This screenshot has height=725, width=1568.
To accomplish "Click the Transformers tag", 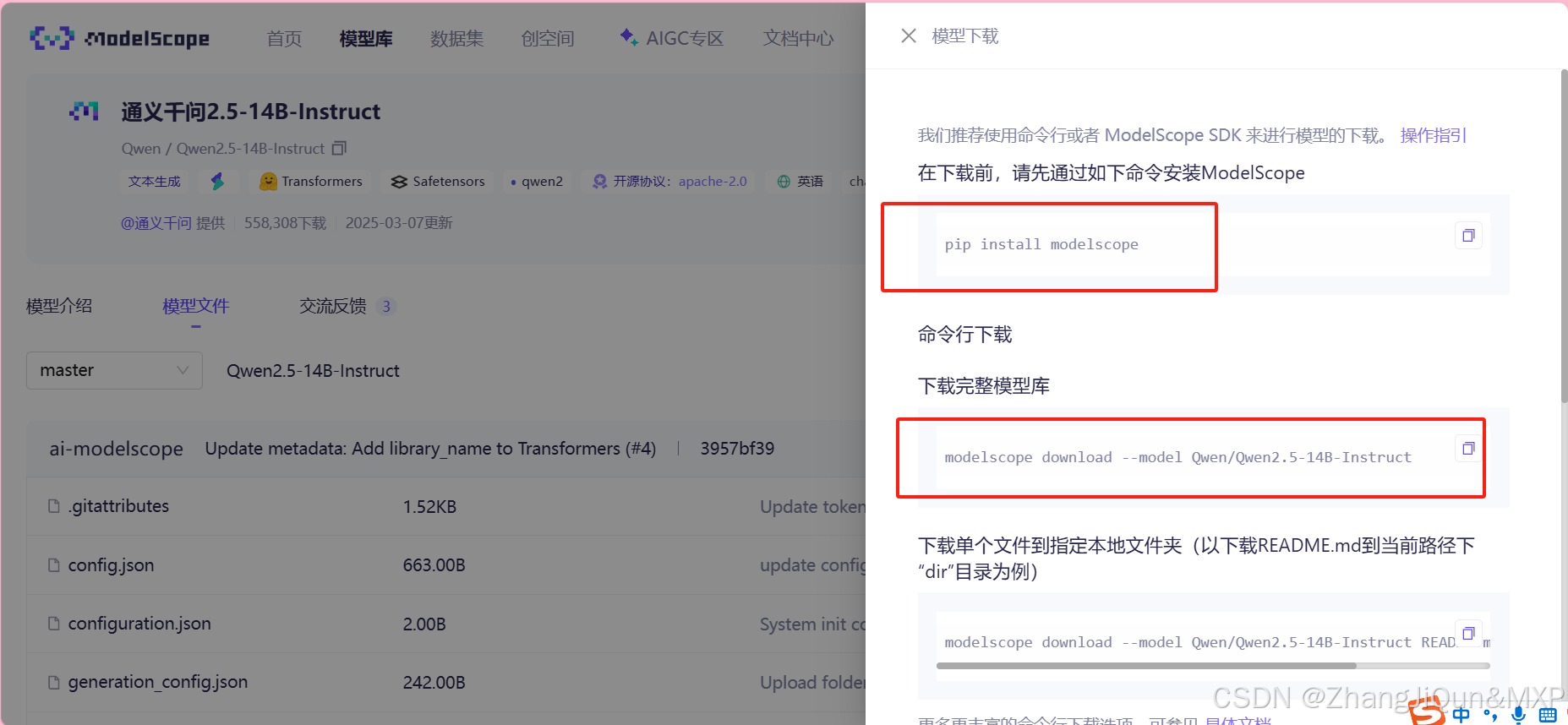I will pyautogui.click(x=311, y=182).
